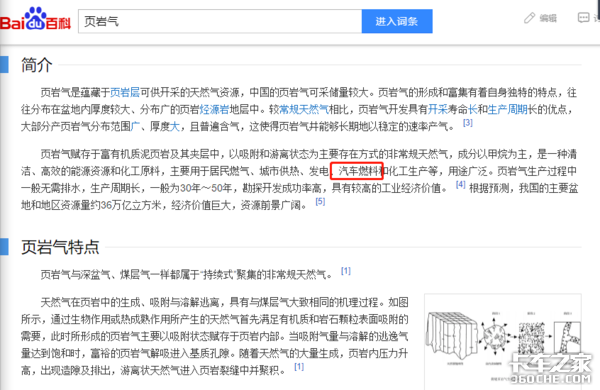Click the 页岩气特点 section heading

[60, 247]
